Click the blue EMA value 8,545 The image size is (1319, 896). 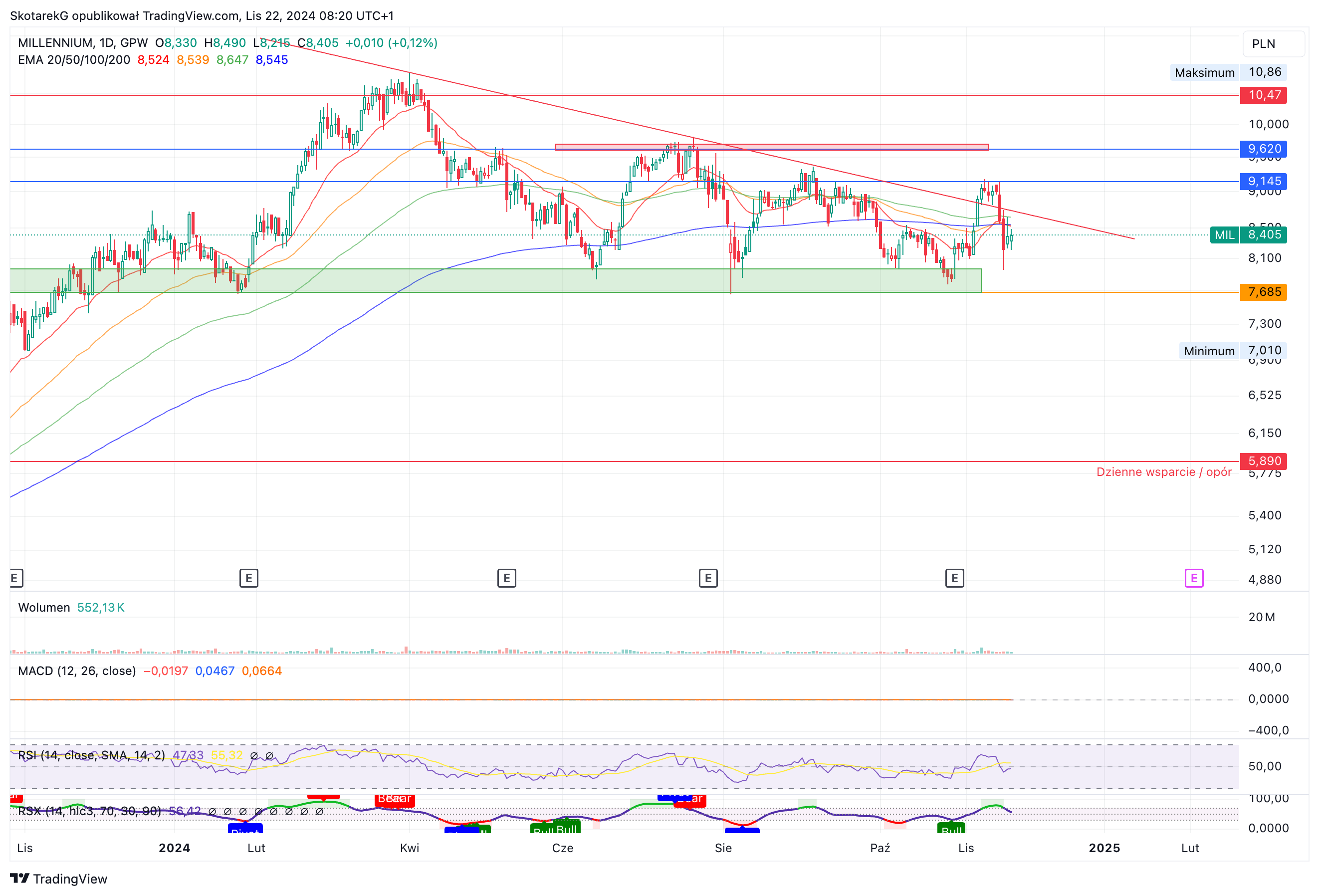pos(272,60)
